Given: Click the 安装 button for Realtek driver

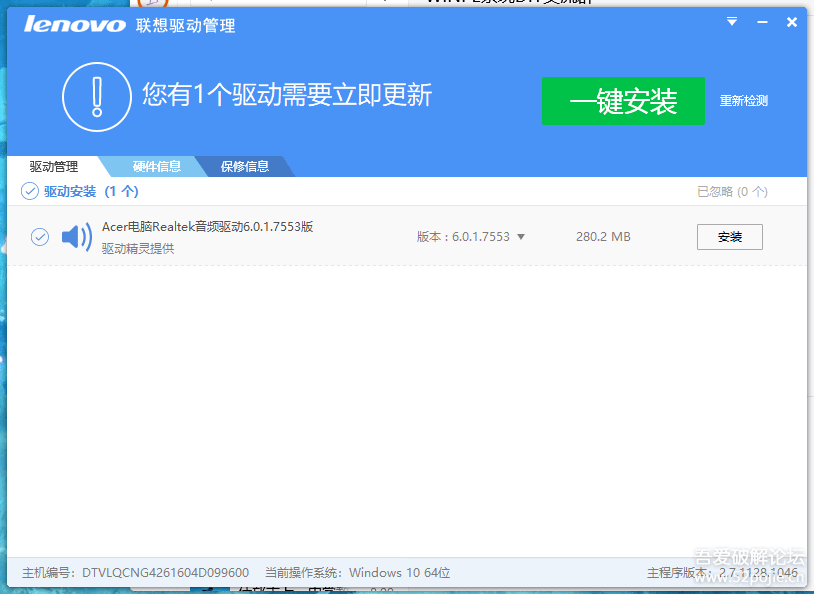Looking at the screenshot, I should pos(729,237).
